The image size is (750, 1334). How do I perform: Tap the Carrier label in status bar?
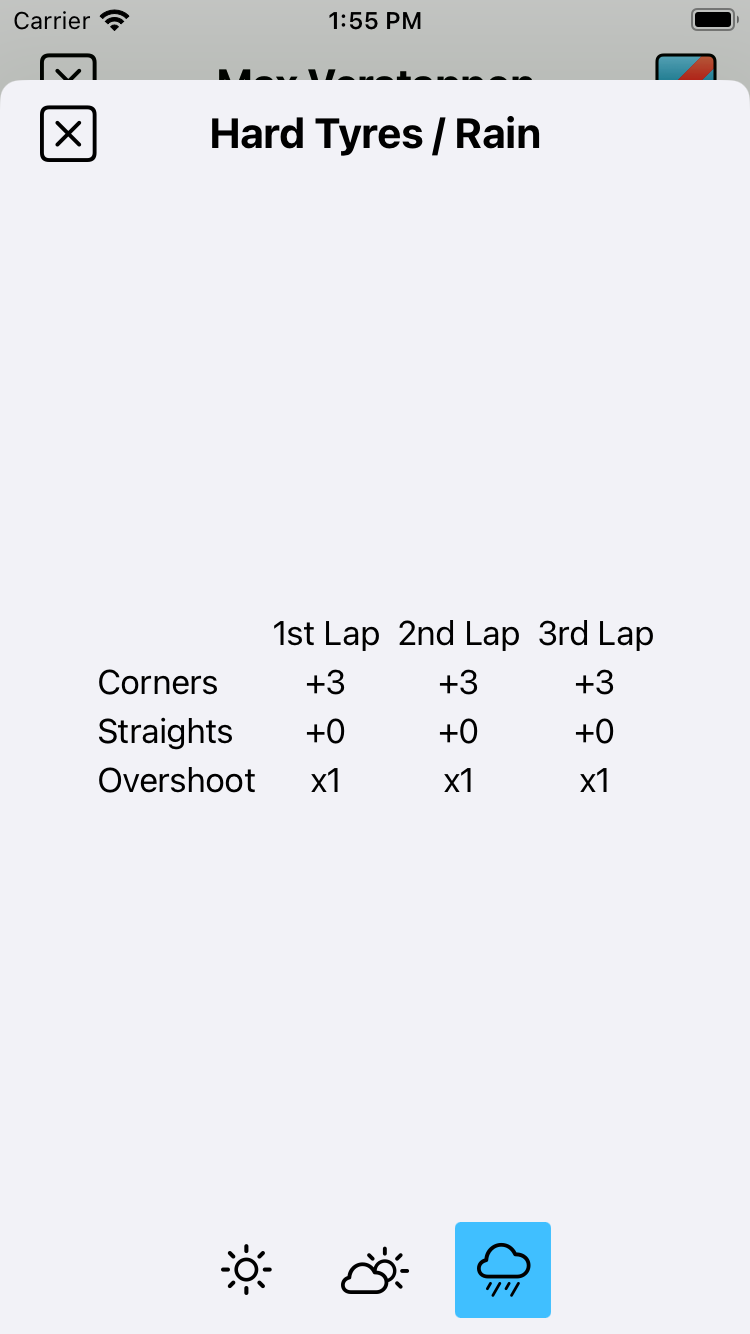[52, 20]
